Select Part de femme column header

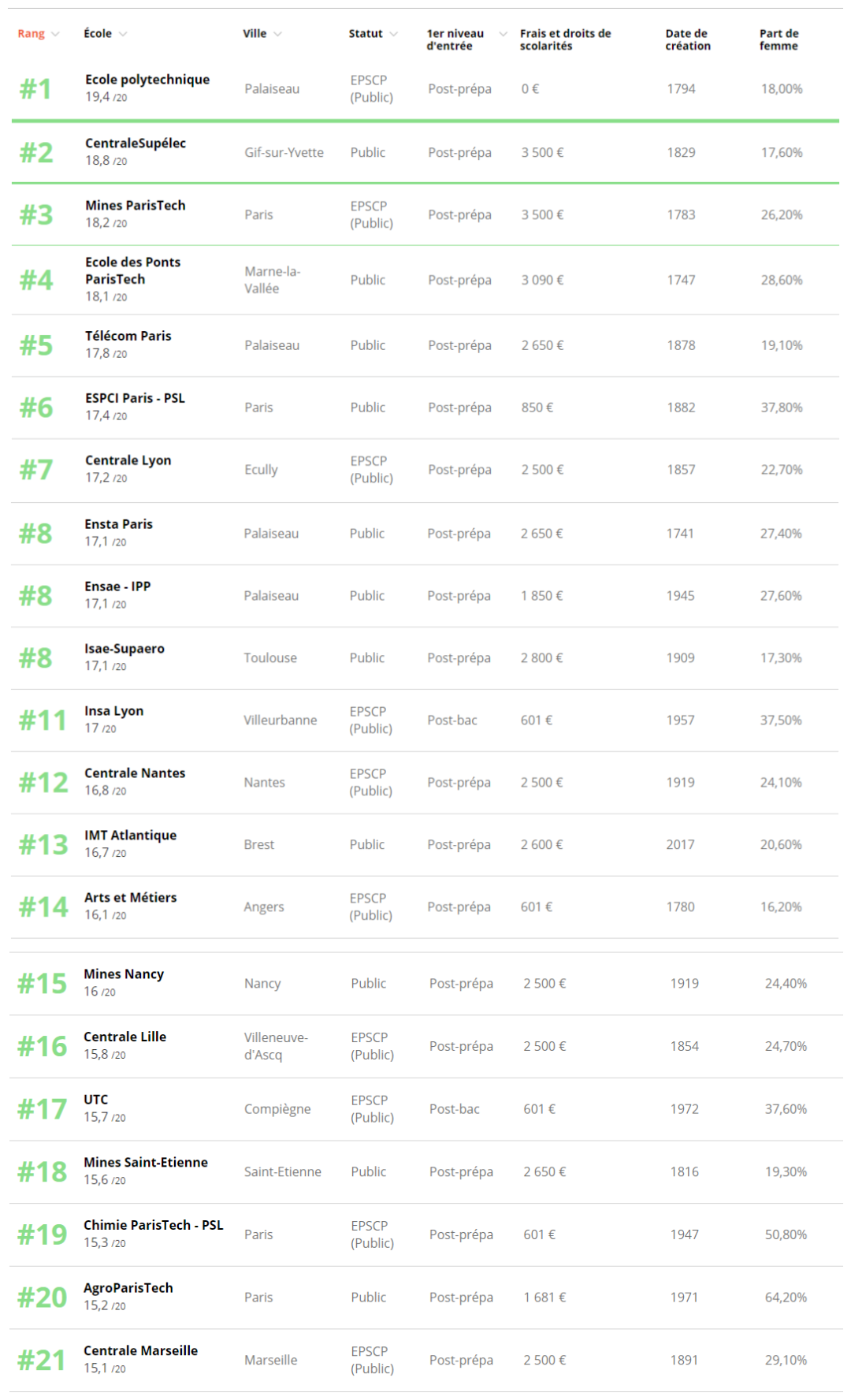[x=779, y=39]
